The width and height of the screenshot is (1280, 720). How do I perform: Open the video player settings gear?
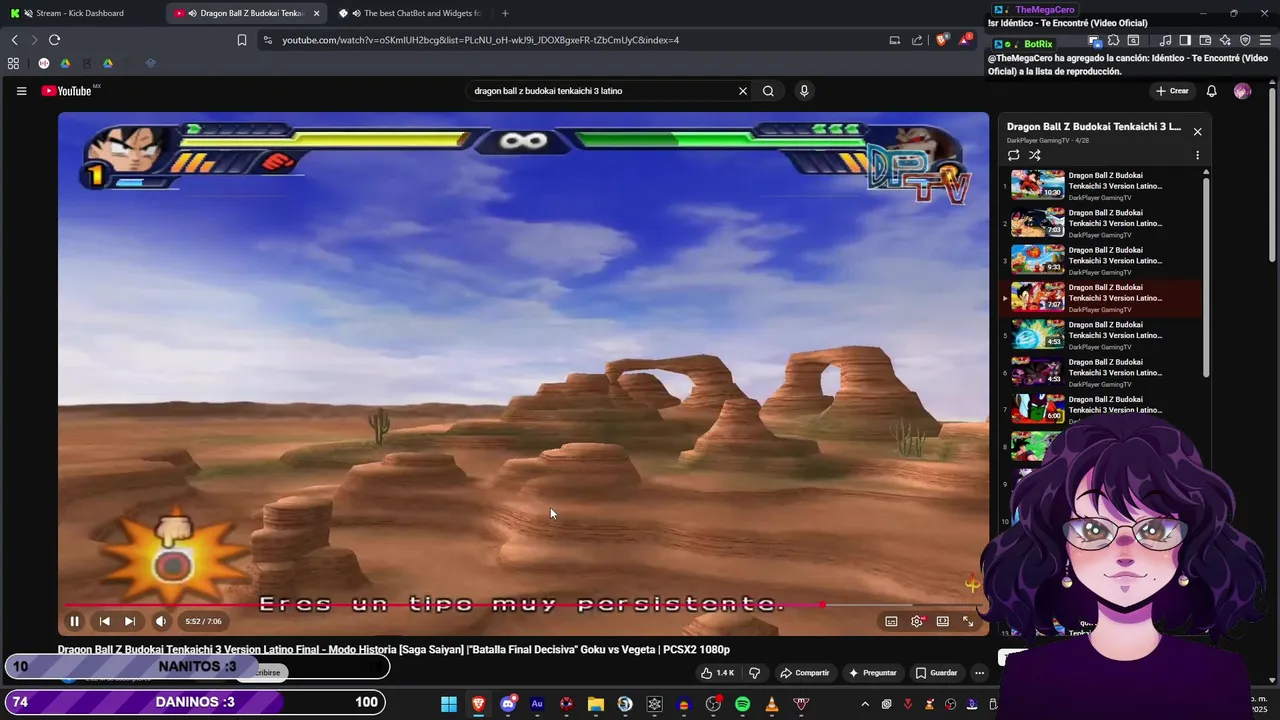tap(917, 621)
